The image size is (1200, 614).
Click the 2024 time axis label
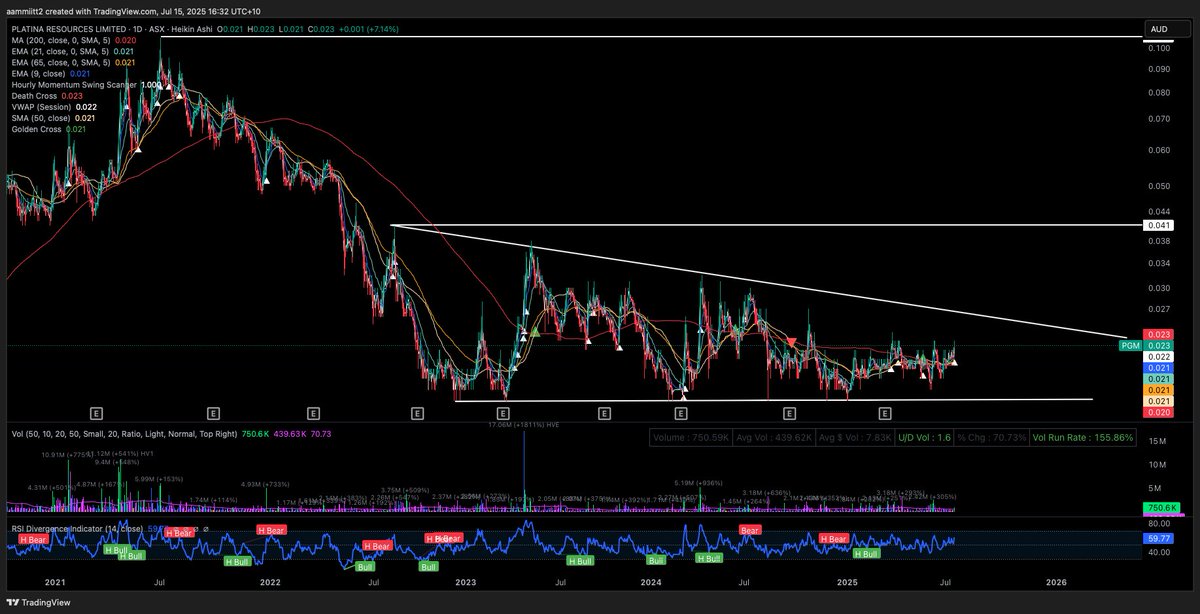(652, 581)
